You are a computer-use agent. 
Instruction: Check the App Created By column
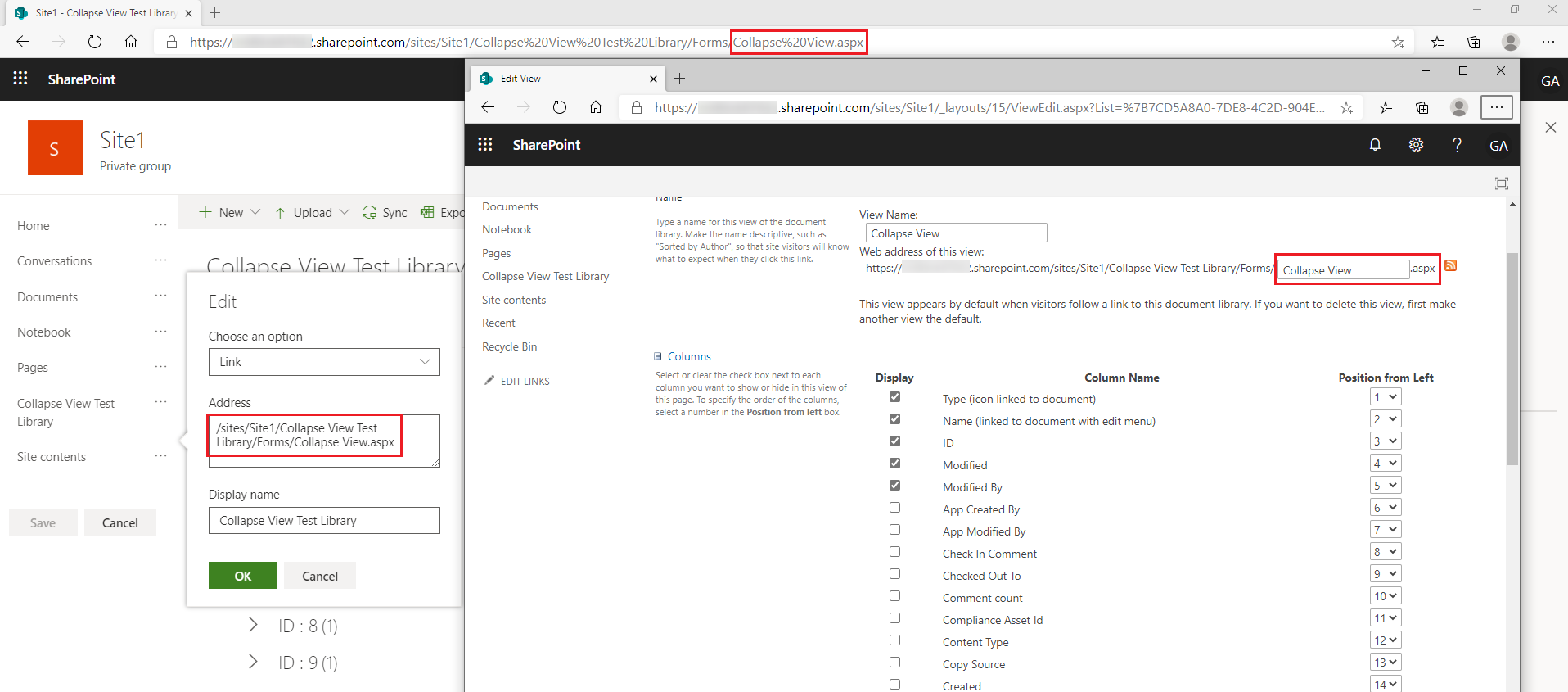[x=894, y=508]
